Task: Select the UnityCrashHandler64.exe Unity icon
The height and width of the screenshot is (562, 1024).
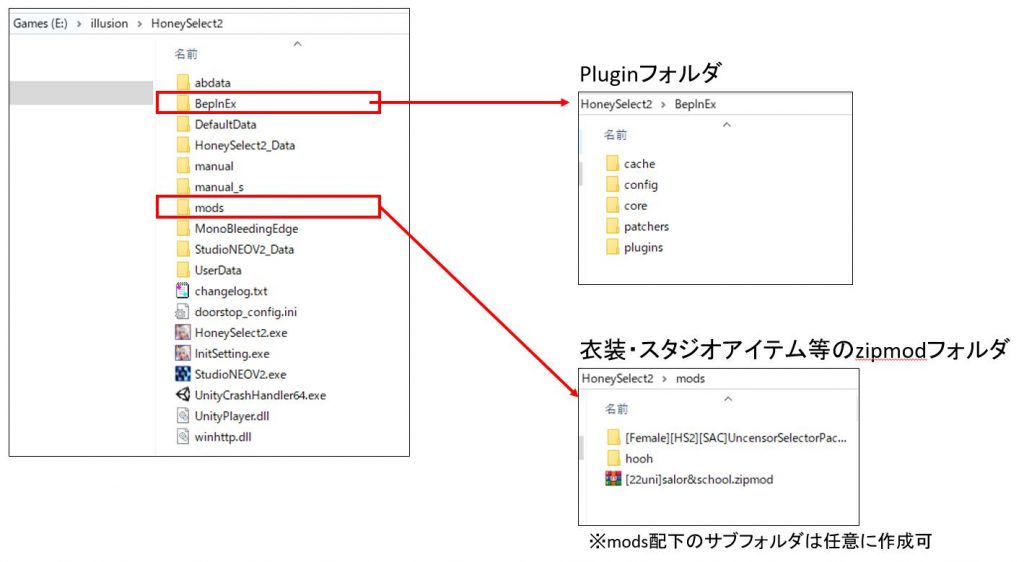Action: (x=183, y=395)
